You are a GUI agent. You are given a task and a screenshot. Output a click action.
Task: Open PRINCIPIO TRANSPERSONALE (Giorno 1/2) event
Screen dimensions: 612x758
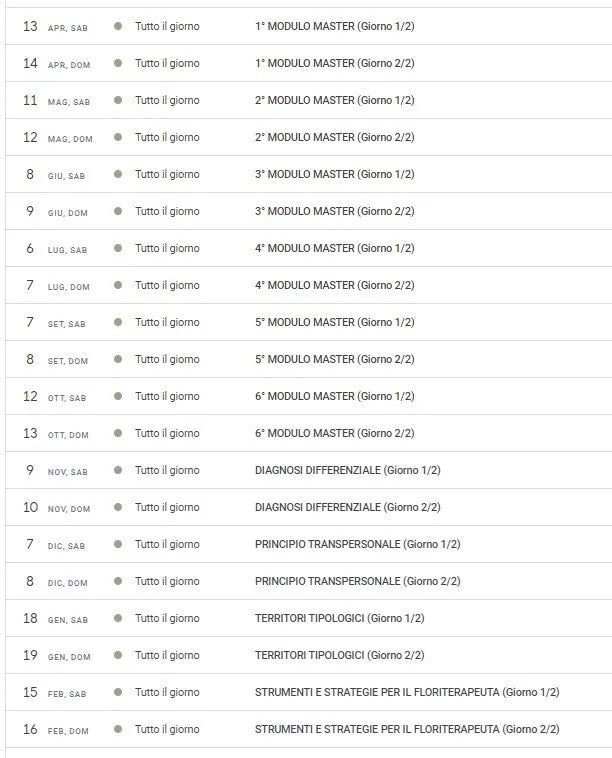[357, 544]
